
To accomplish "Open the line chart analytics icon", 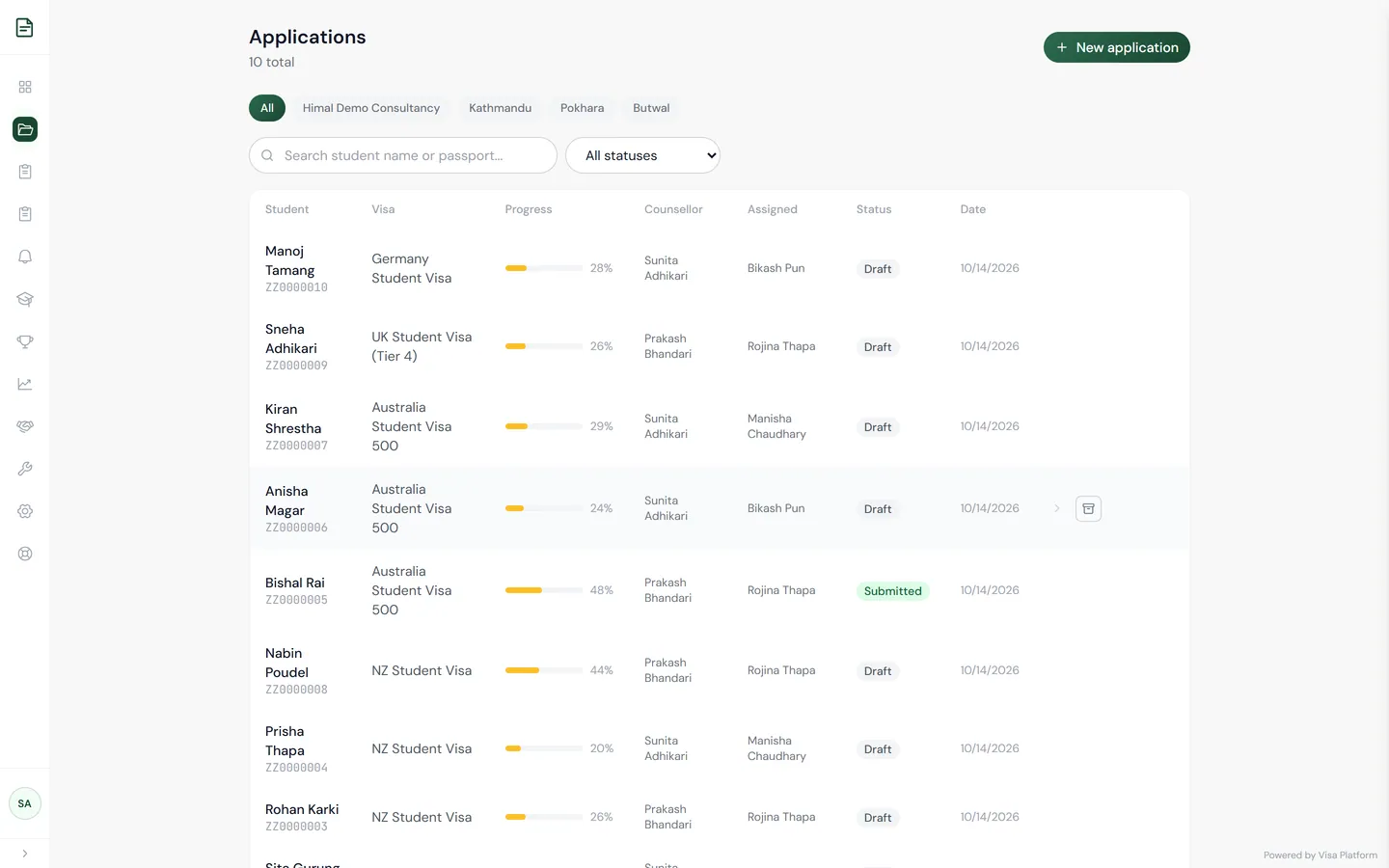I will pos(25,384).
